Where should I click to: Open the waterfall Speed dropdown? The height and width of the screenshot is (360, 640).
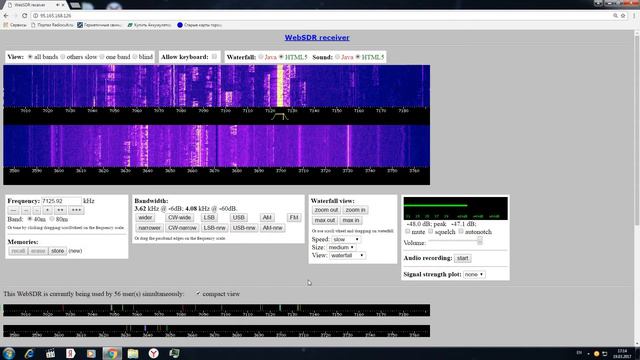346,240
